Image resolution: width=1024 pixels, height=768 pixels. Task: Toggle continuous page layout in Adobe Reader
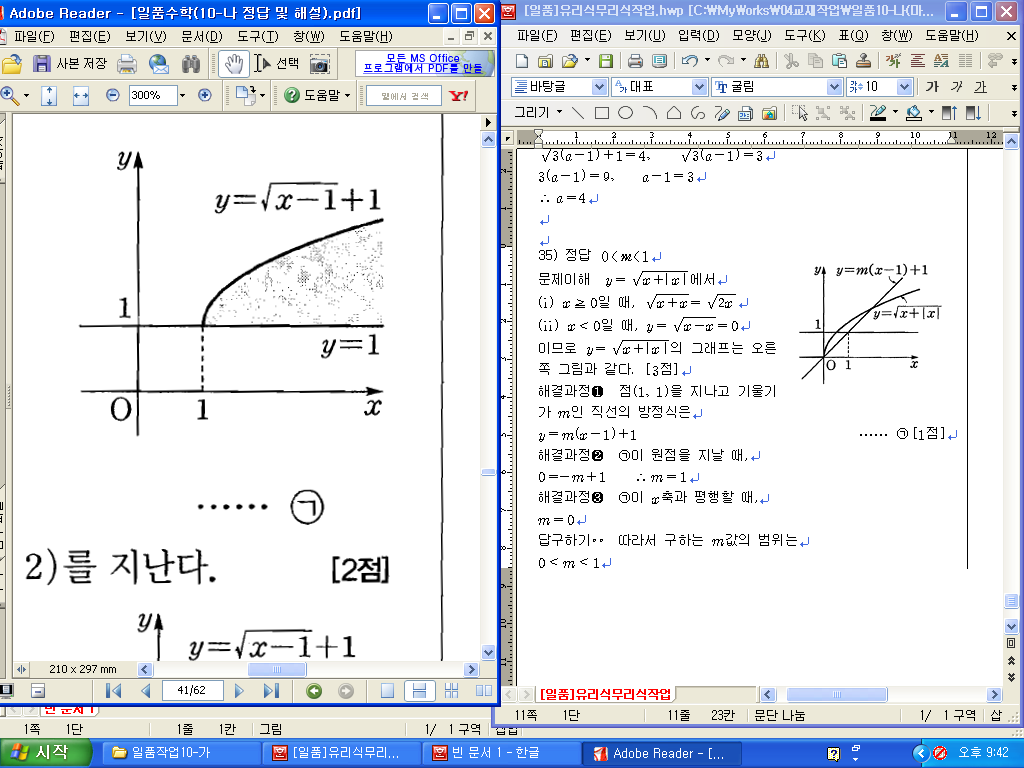click(x=420, y=691)
